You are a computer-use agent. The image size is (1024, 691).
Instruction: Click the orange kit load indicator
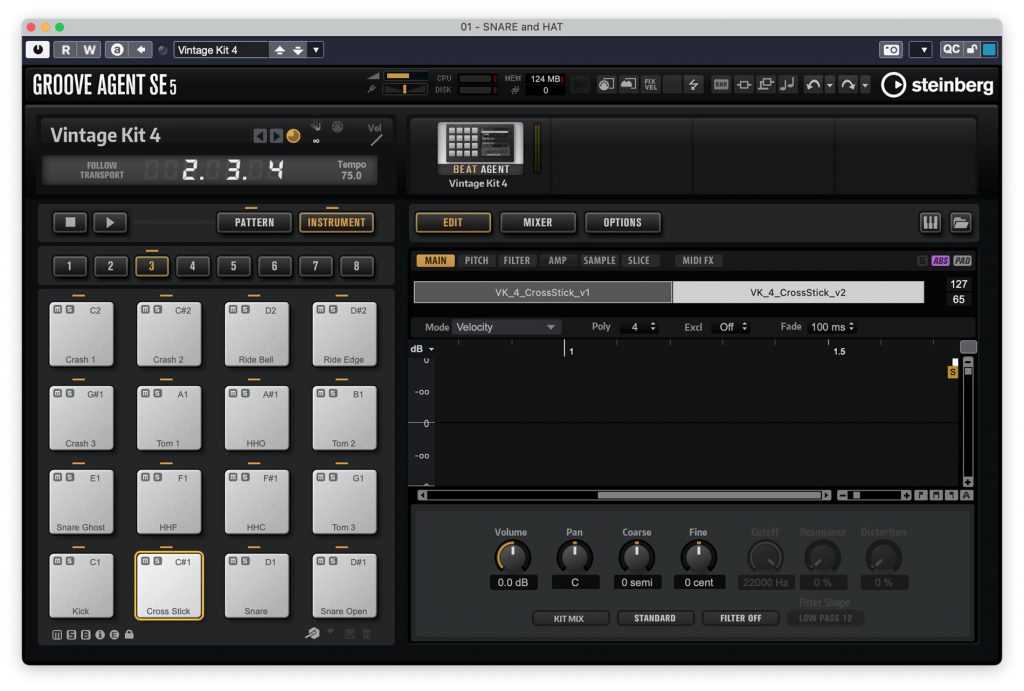294,136
